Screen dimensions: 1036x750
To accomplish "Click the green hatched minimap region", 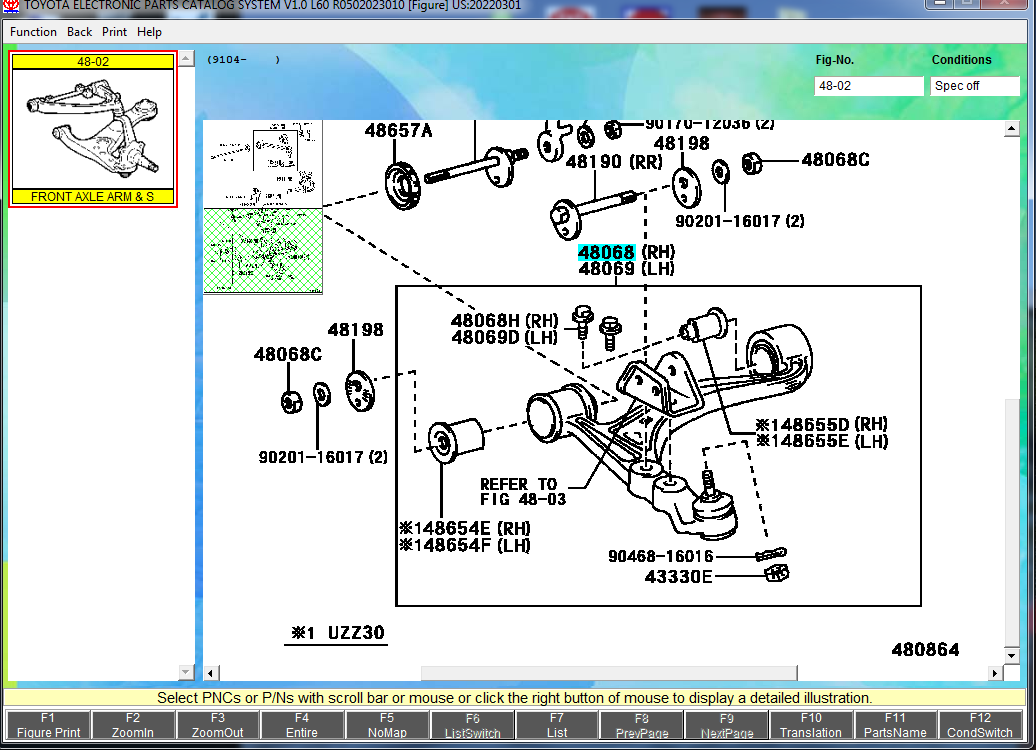I will [263, 251].
